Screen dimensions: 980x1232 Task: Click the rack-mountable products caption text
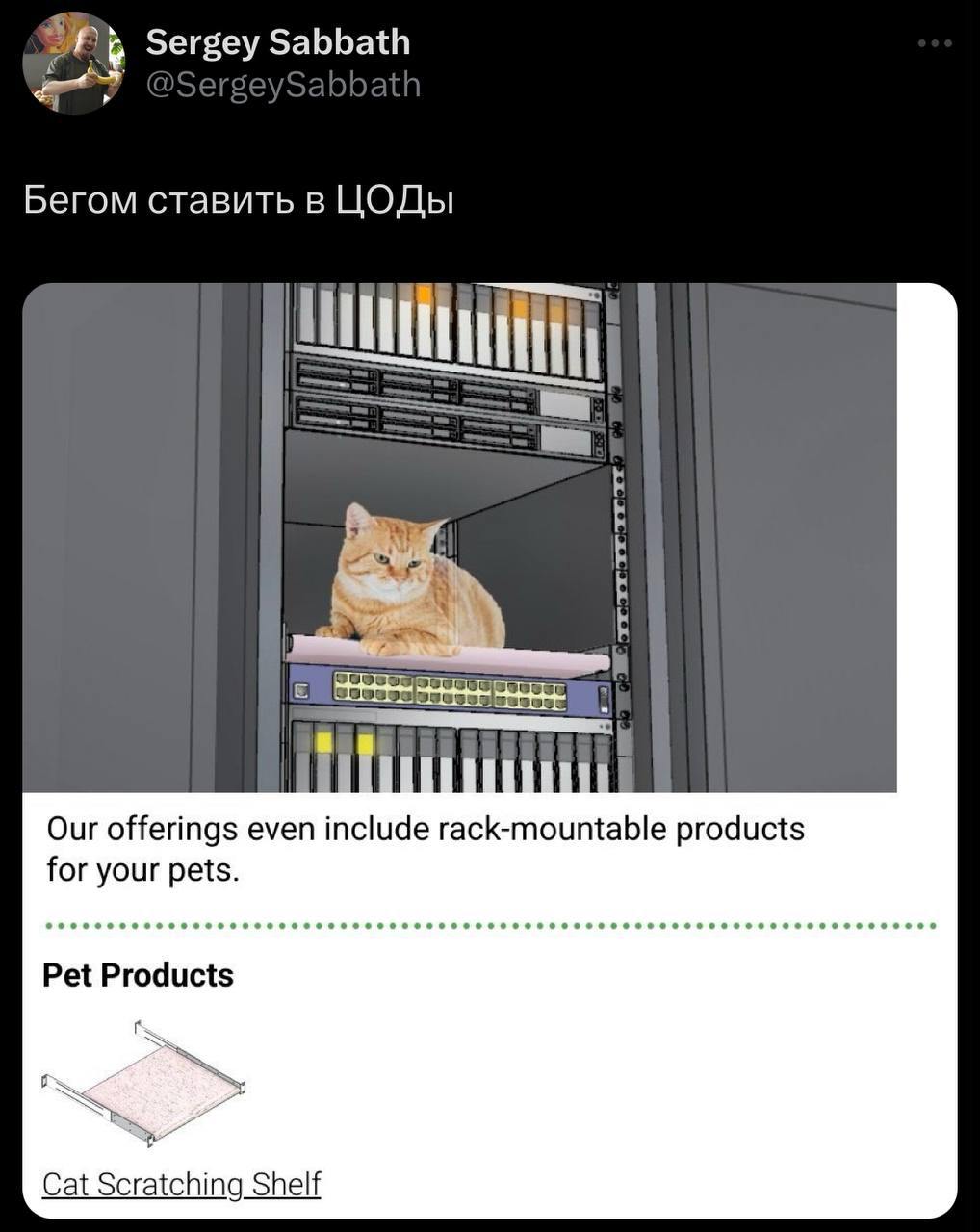pyautogui.click(x=426, y=849)
